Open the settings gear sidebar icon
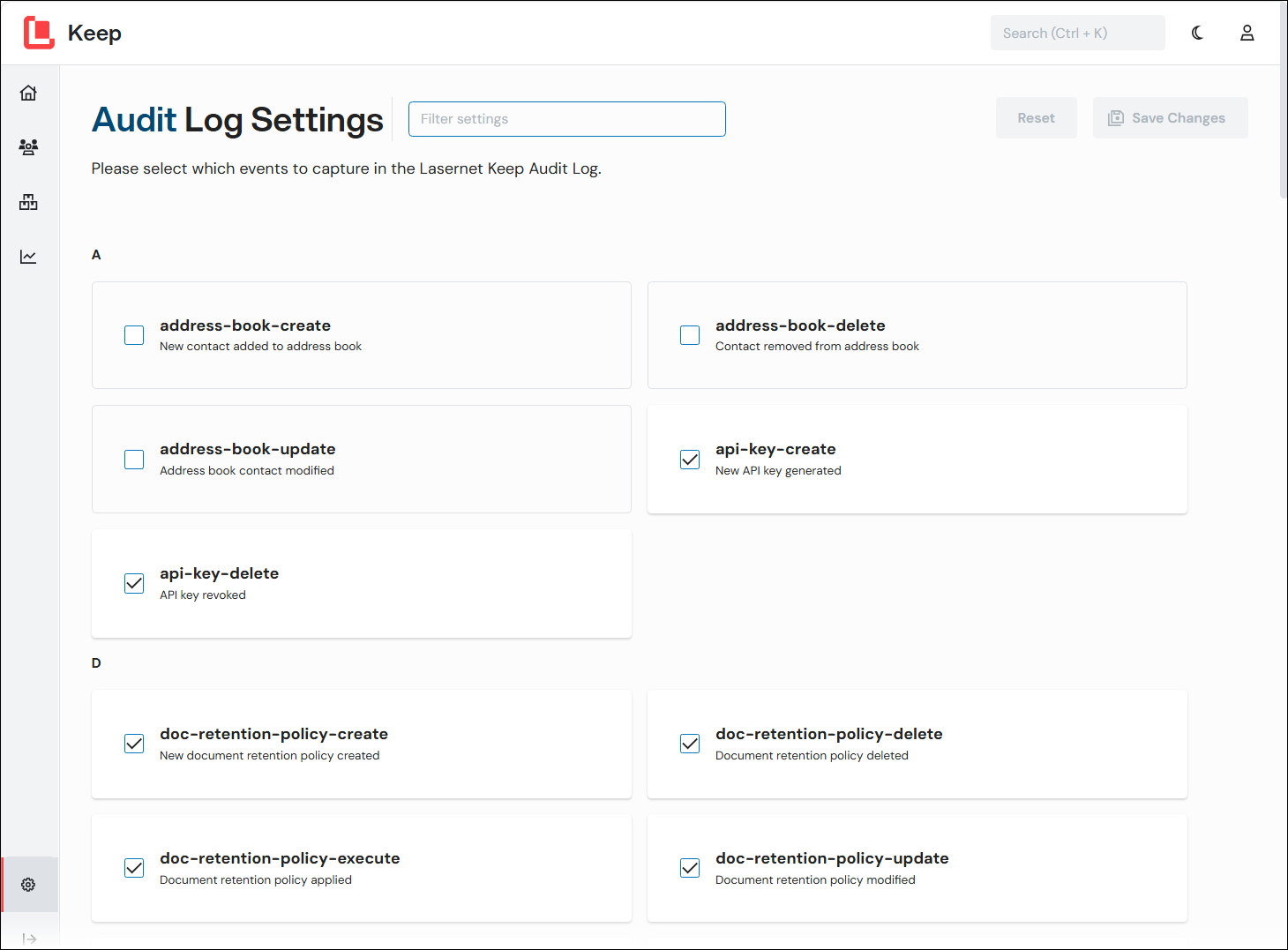This screenshot has width=1288, height=950. (x=28, y=885)
